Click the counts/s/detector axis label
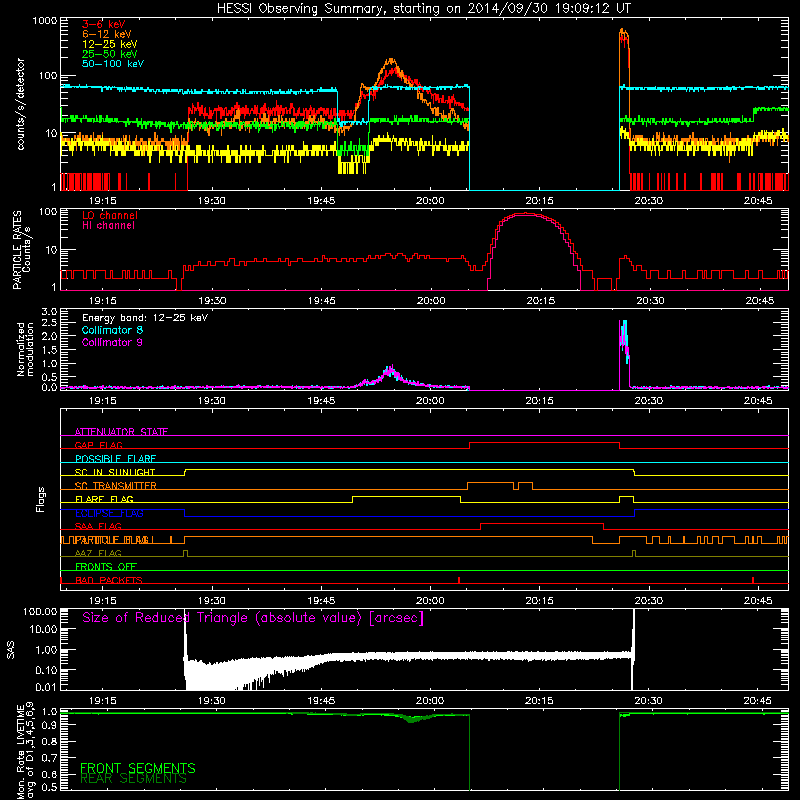Viewport: 800px width, 800px height. (x=20, y=104)
